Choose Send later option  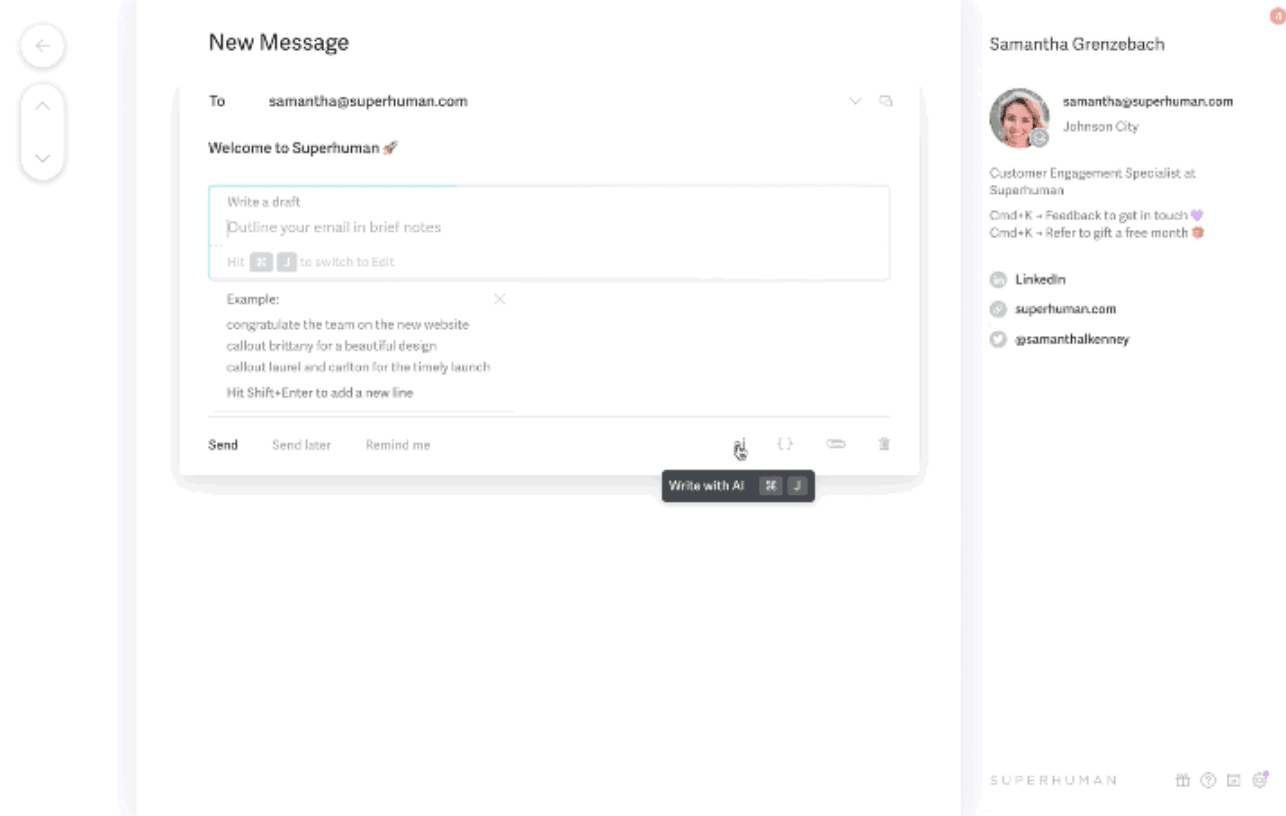(x=301, y=445)
